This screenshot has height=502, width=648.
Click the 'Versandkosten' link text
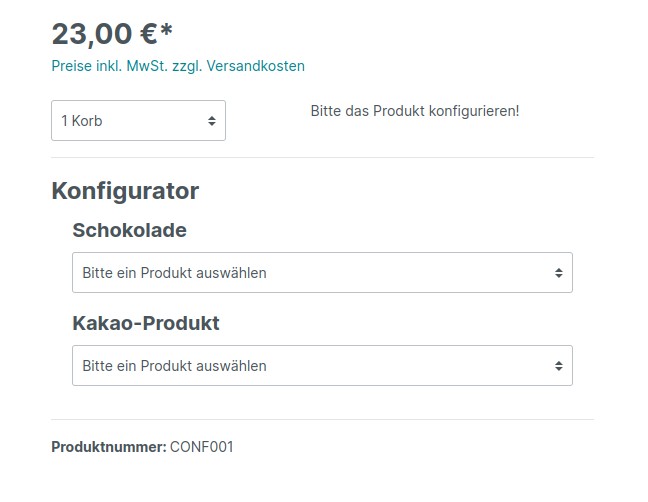pyautogui.click(x=255, y=66)
